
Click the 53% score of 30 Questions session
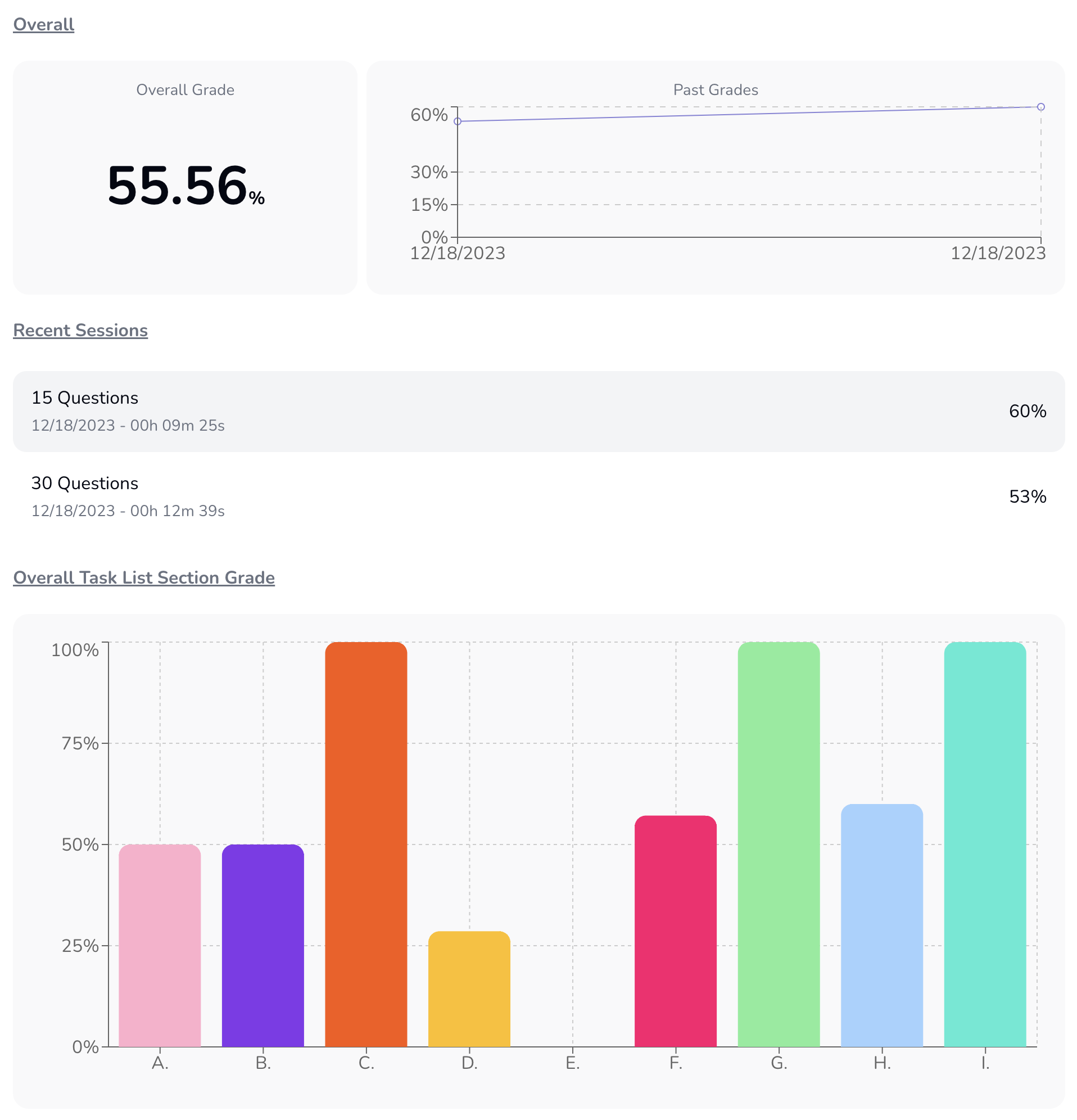1028,496
